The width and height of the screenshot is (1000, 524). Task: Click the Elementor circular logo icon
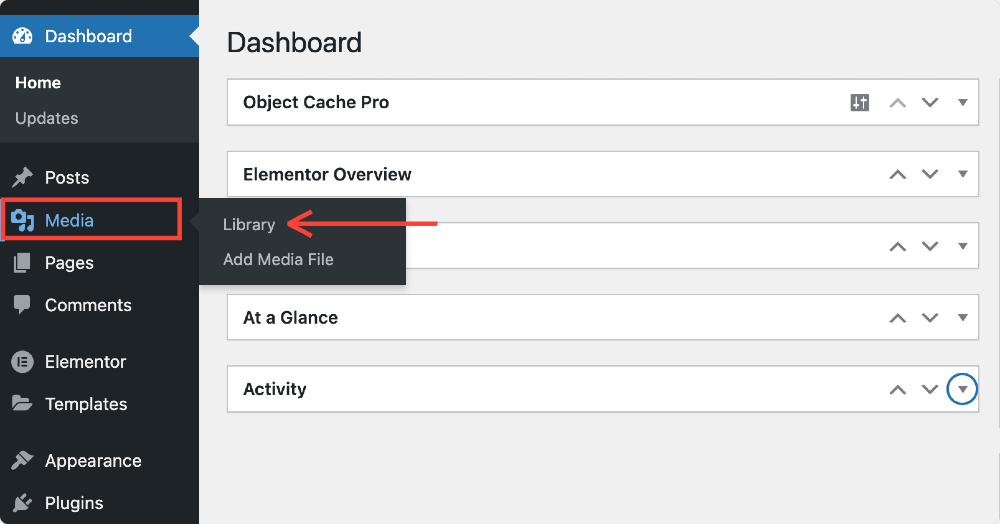coord(22,362)
